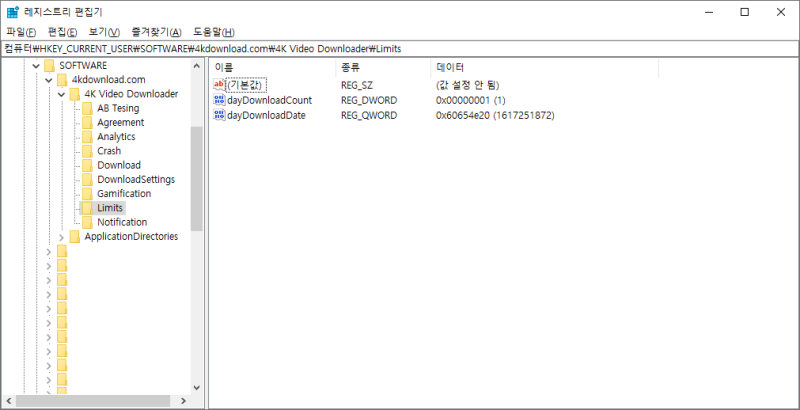Open the 도움말(H) menu
This screenshot has height=410, width=800.
tap(214, 32)
